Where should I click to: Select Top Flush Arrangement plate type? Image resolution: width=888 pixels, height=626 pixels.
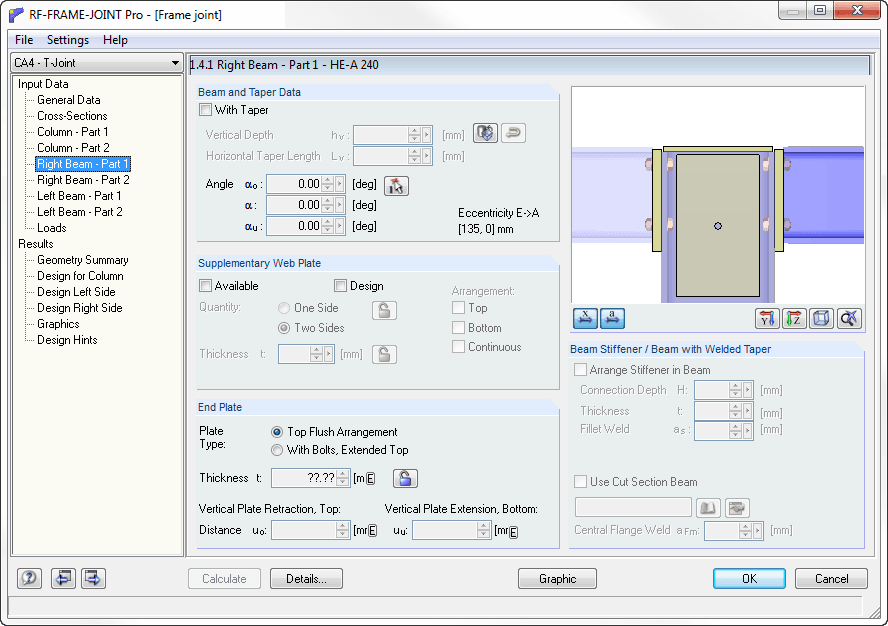277,432
